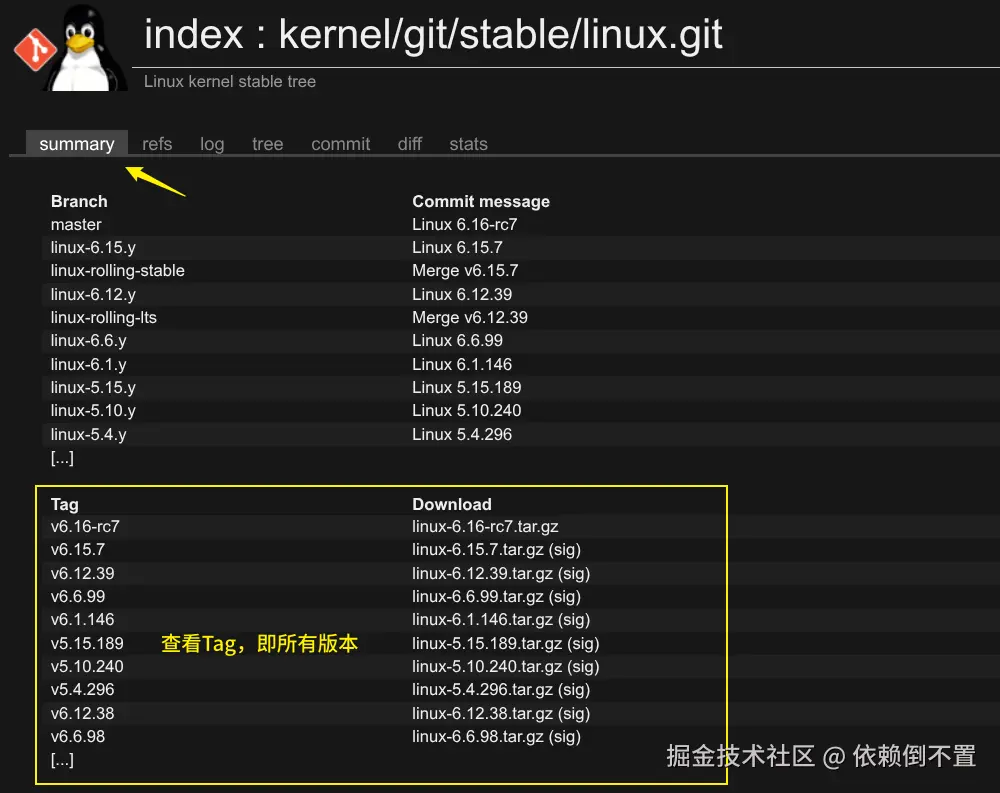This screenshot has width=1000, height=793.
Task: Switch to the diff tab
Action: pyautogui.click(x=409, y=144)
